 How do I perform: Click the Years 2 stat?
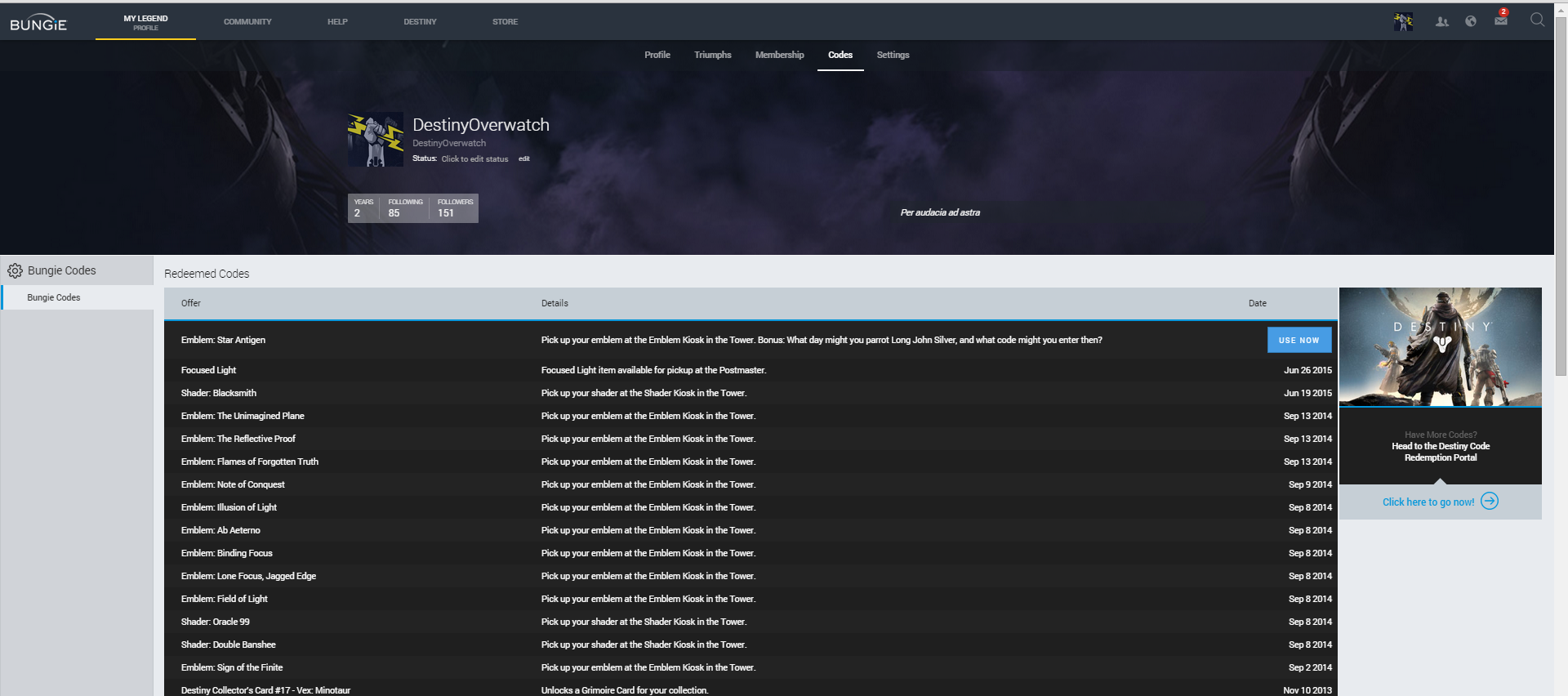point(363,207)
